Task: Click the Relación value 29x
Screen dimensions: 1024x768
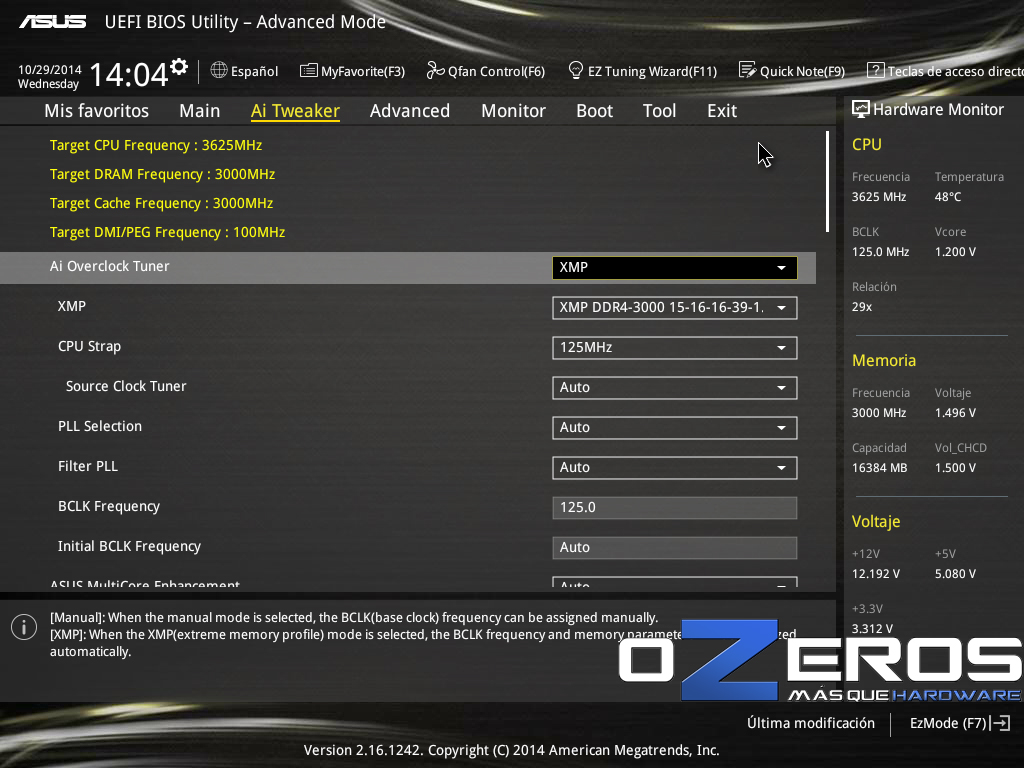Action: coord(862,306)
